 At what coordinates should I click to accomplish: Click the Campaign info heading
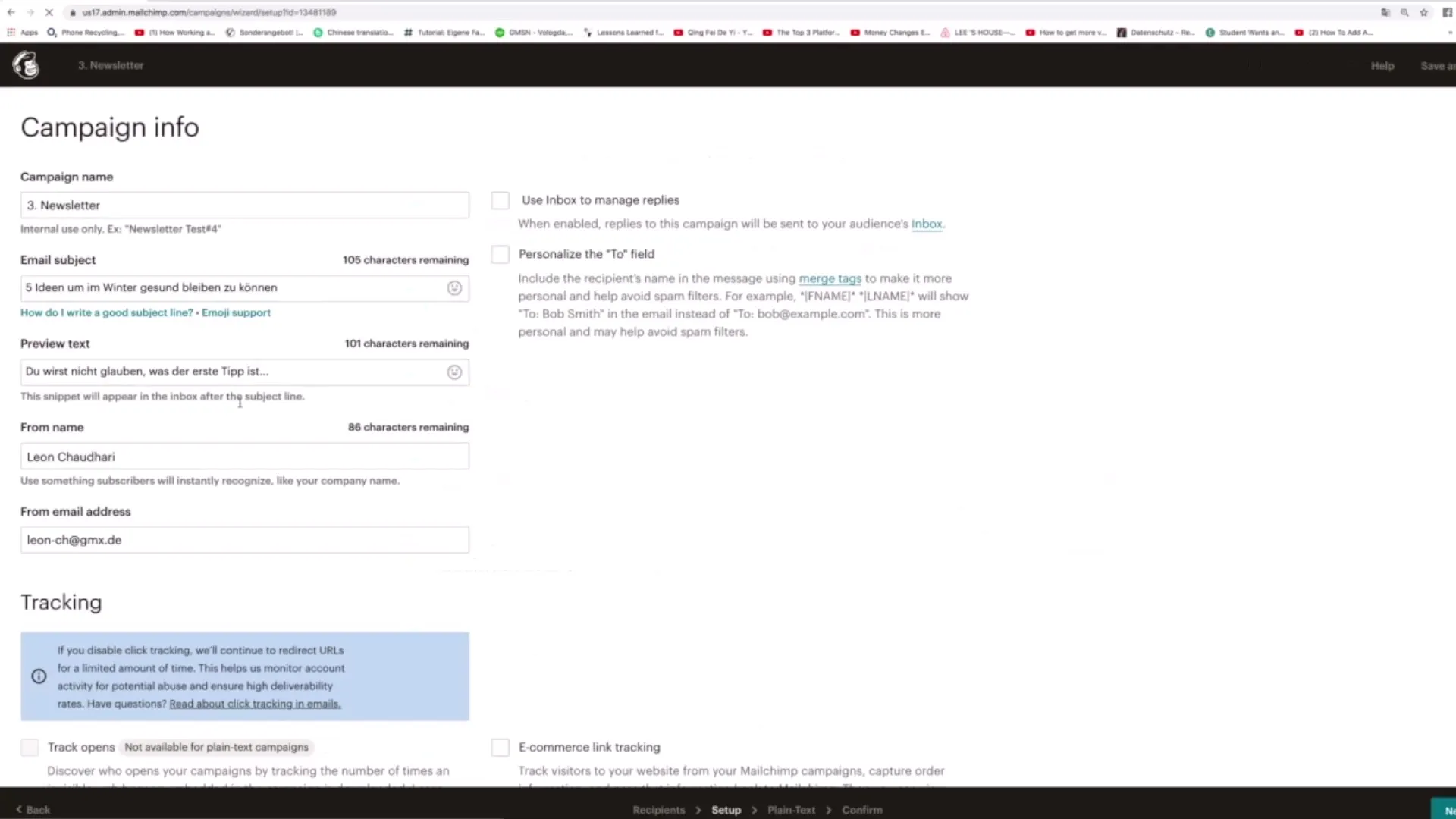coord(110,127)
